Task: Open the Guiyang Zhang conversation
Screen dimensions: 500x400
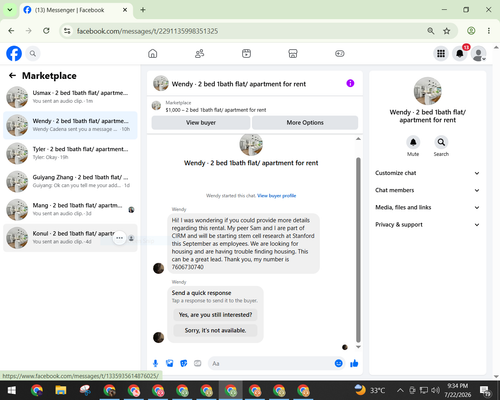Action: [x=70, y=181]
